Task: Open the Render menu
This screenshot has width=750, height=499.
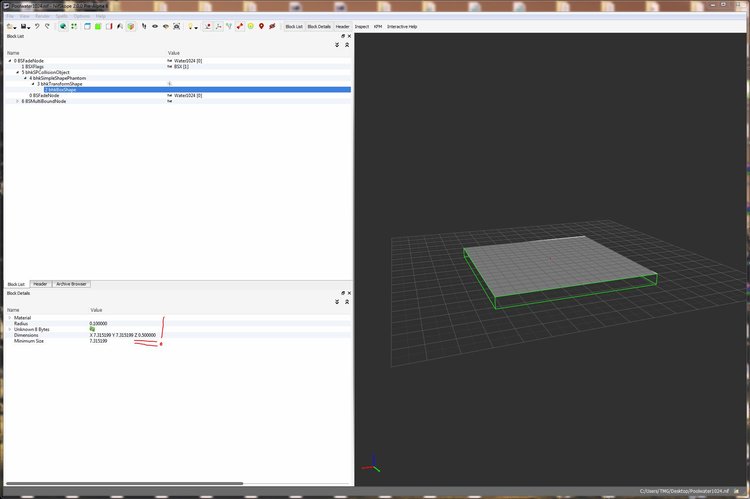Action: click(43, 16)
